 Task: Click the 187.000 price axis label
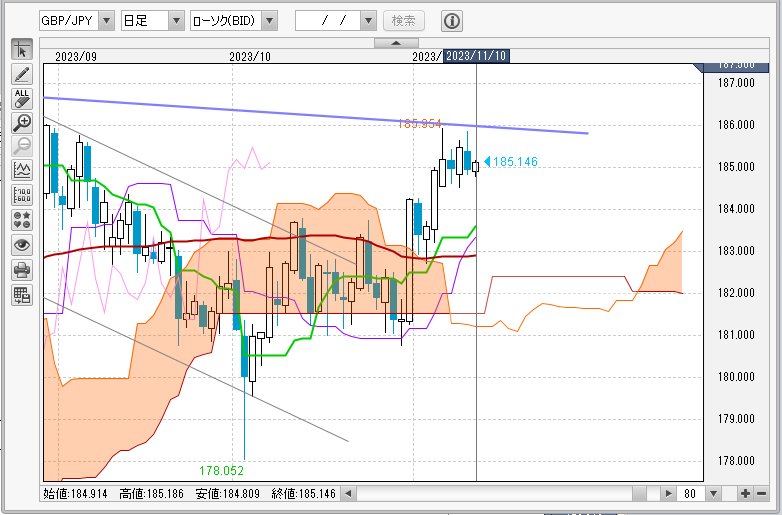click(x=736, y=83)
